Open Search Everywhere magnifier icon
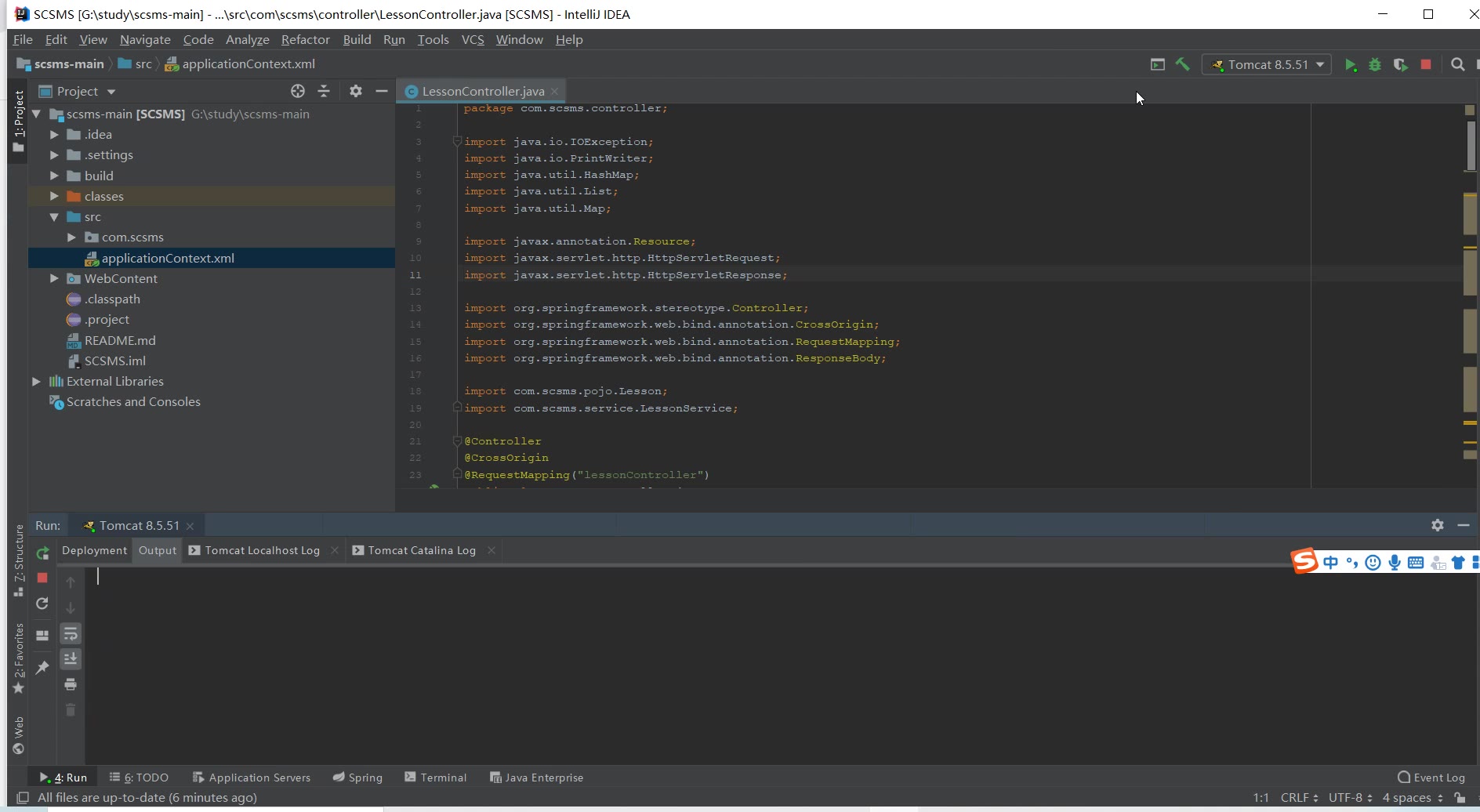Viewport: 1480px width, 812px height. (x=1457, y=65)
